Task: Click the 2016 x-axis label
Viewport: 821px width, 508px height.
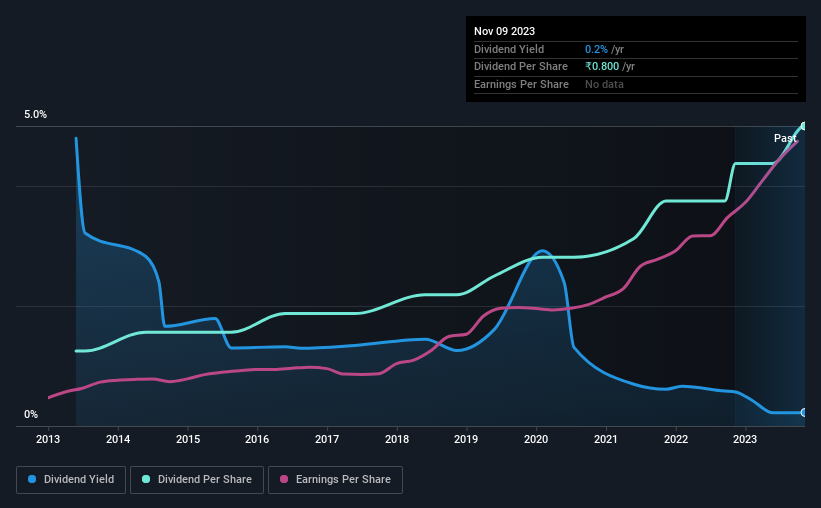Action: [x=257, y=439]
